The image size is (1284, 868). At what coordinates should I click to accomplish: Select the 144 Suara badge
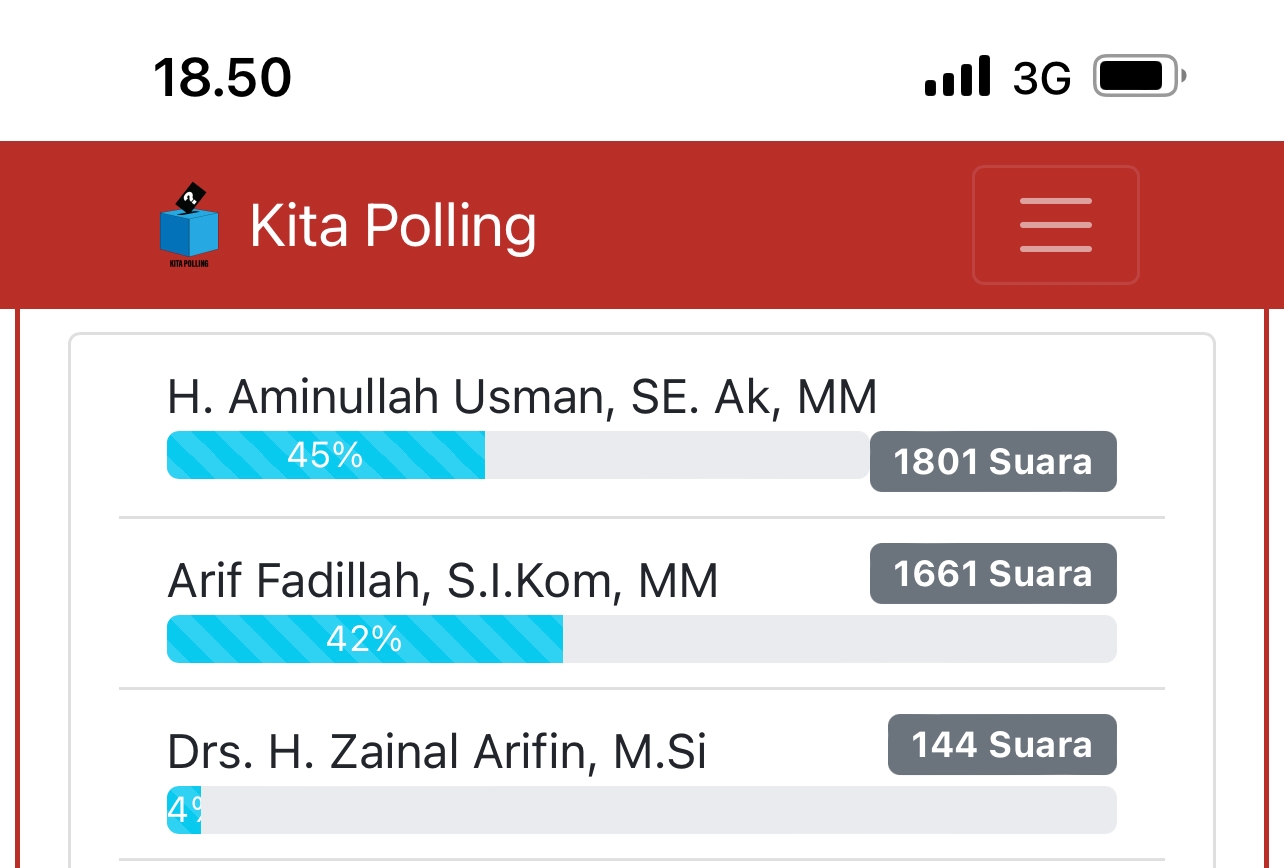pyautogui.click(x=1001, y=744)
